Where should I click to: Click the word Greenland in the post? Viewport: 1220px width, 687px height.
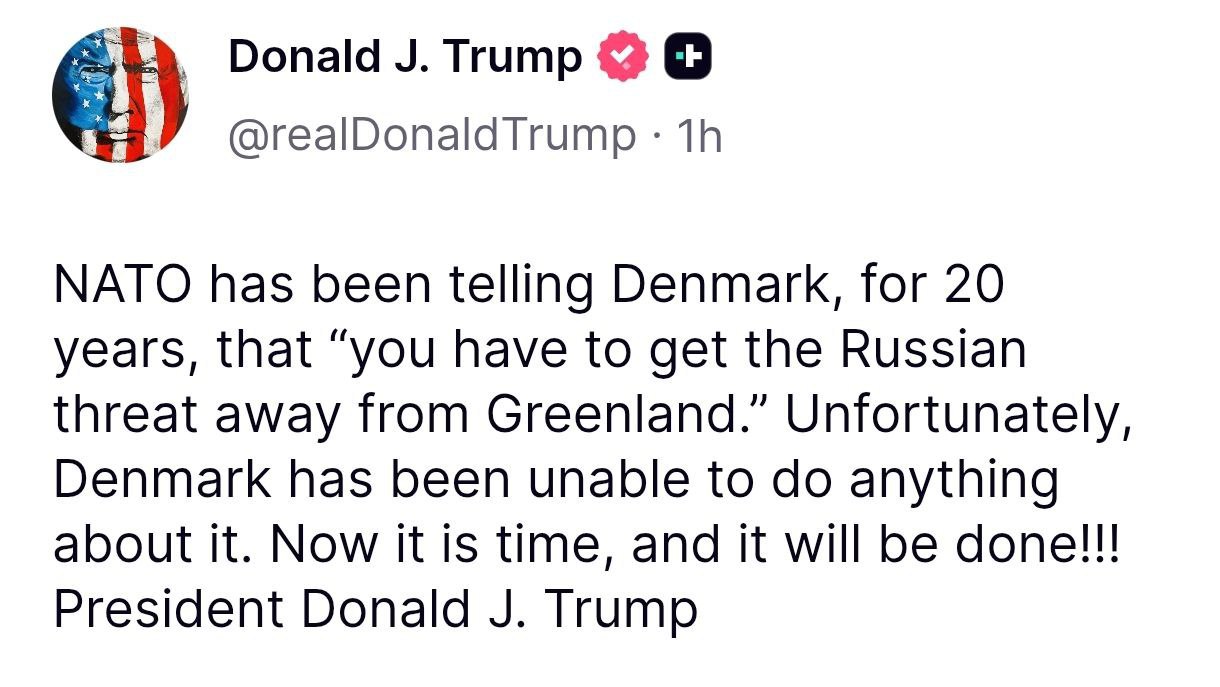603,416
